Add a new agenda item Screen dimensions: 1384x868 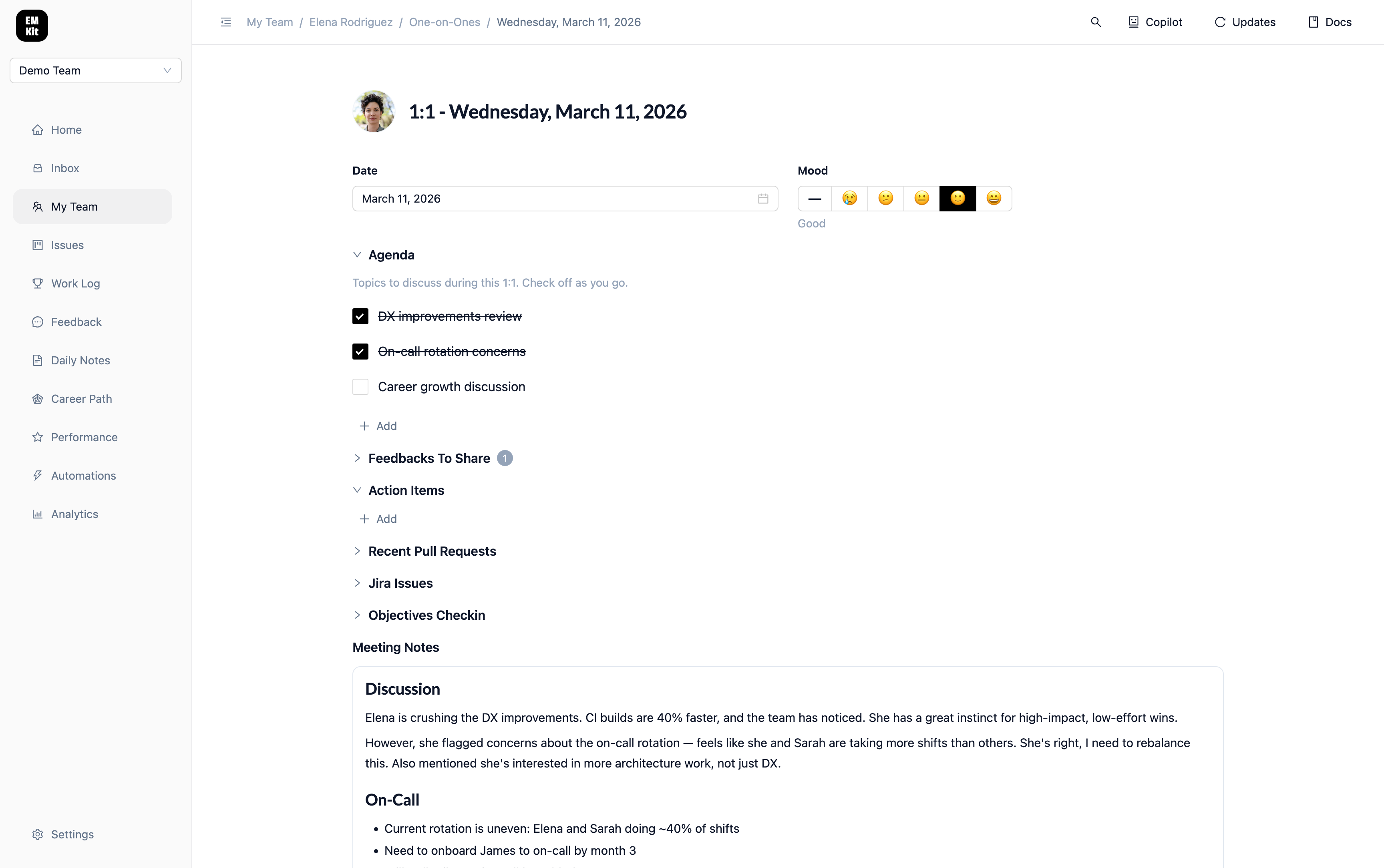(378, 426)
